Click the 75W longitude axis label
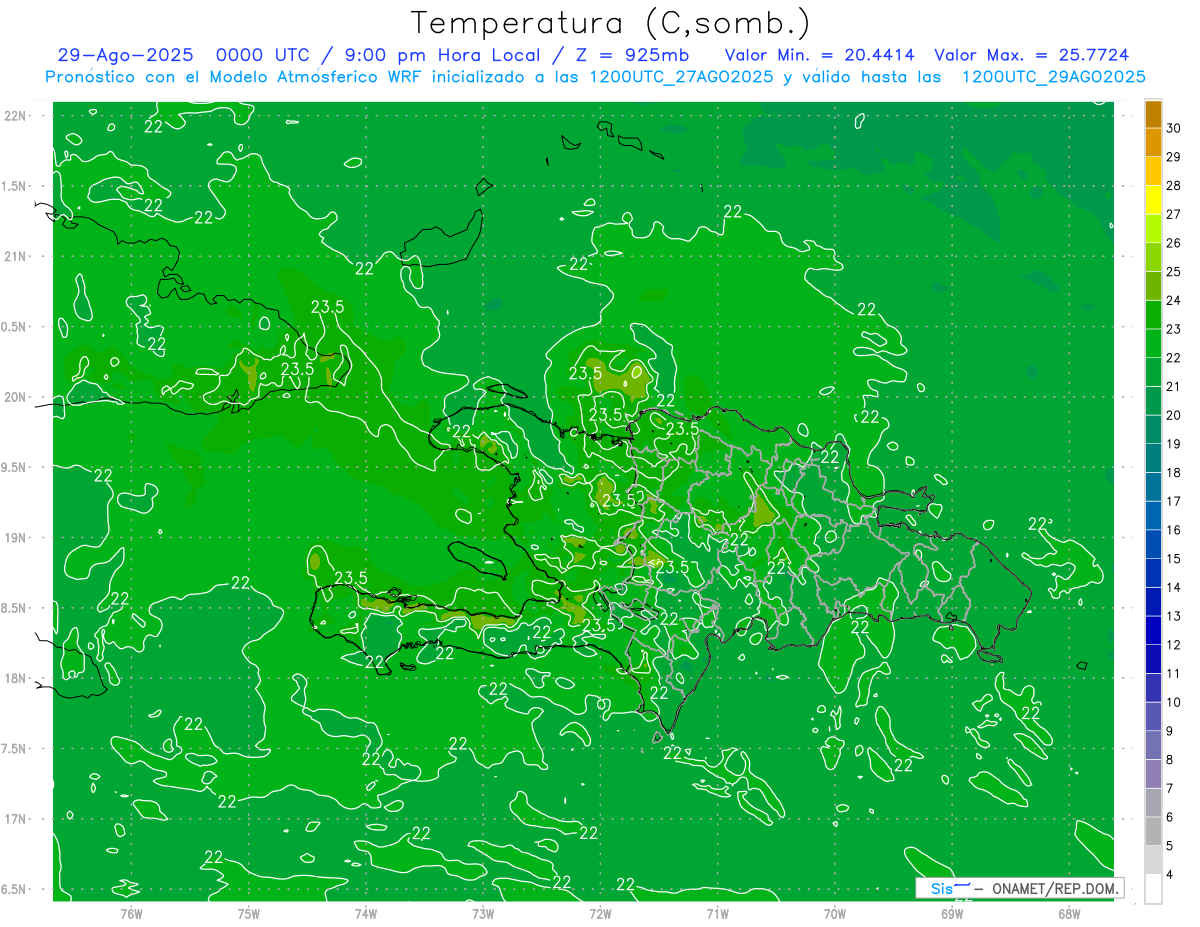Viewport: 1200px width, 927px height. pos(249,914)
